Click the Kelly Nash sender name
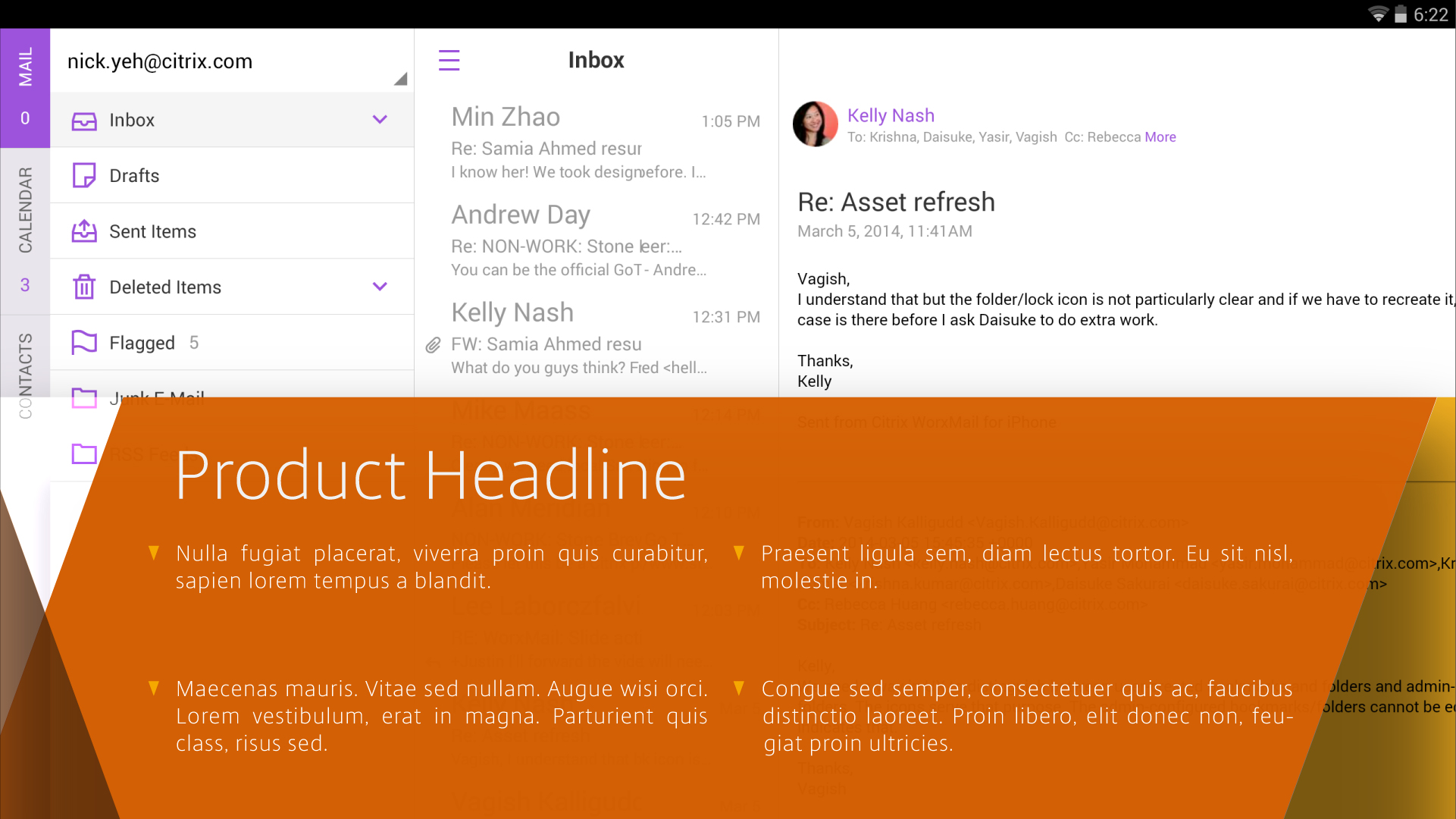The image size is (1456, 819). tap(891, 115)
